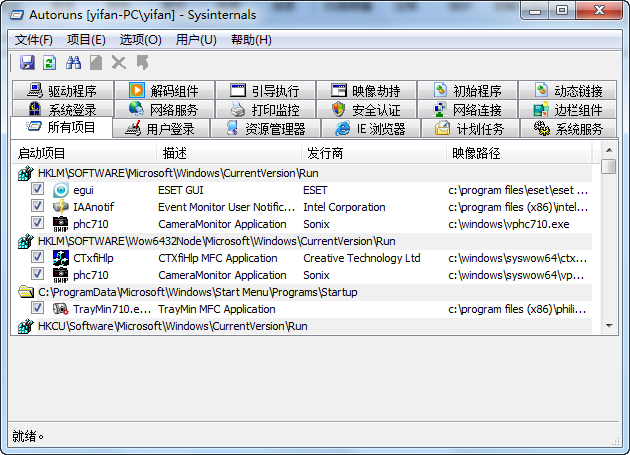The height and width of the screenshot is (455, 630).
Task: Click the vertical scrollbar thumb
Action: click(609, 166)
